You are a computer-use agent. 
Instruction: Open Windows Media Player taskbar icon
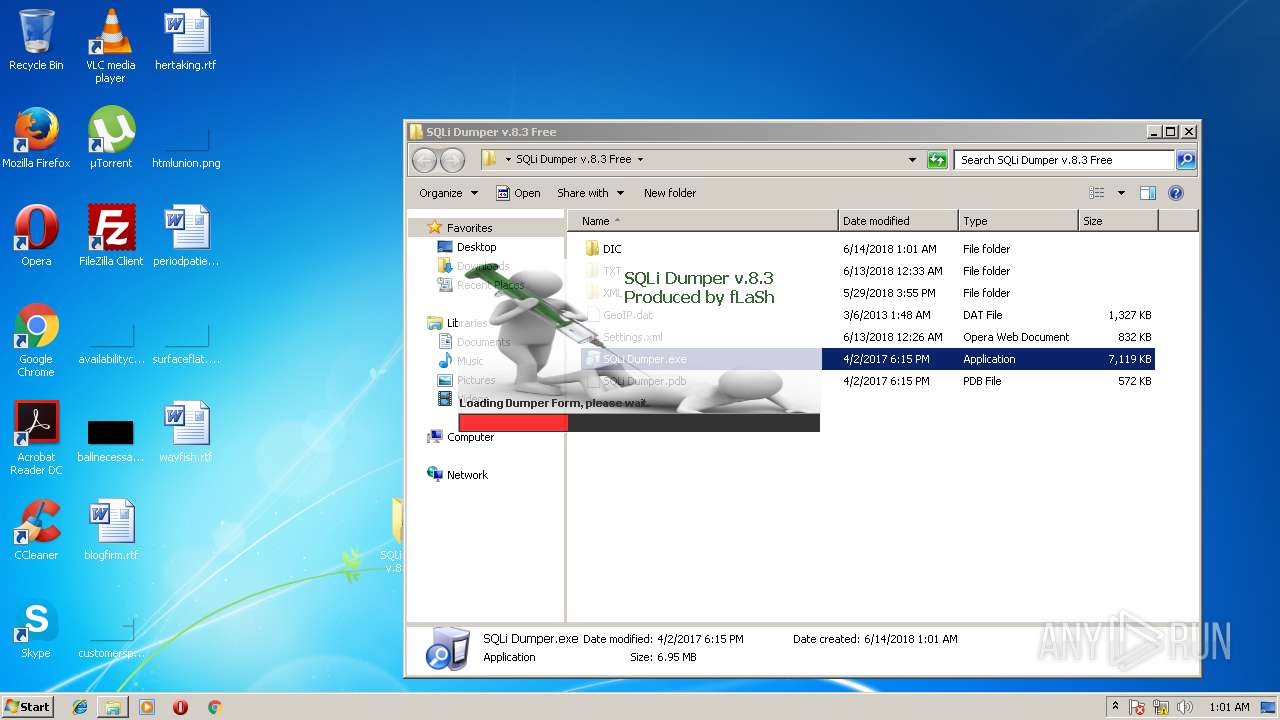(x=147, y=707)
